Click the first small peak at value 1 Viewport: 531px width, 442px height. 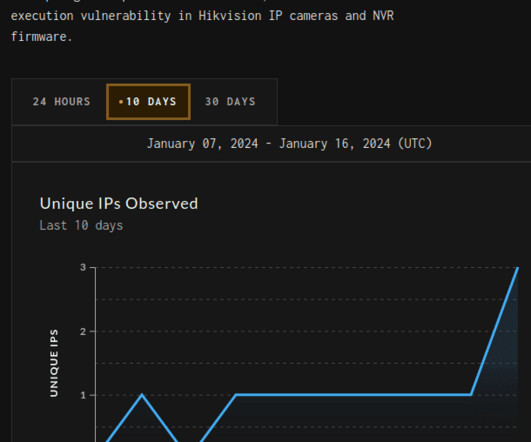coord(142,395)
